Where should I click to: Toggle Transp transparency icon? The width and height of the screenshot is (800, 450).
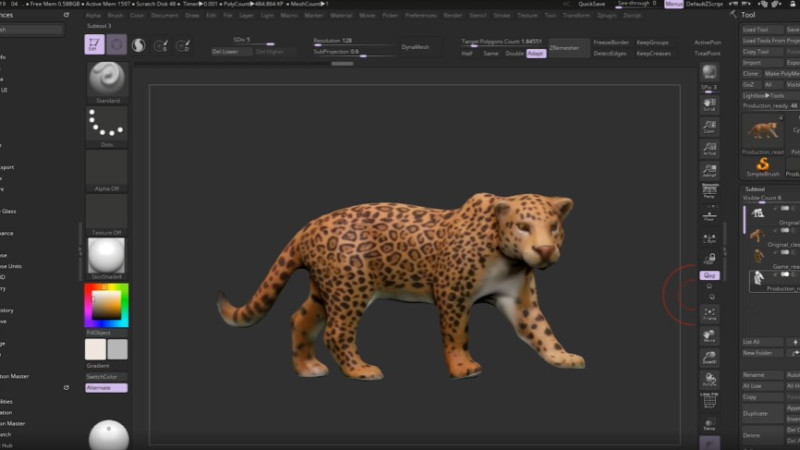pos(709,424)
